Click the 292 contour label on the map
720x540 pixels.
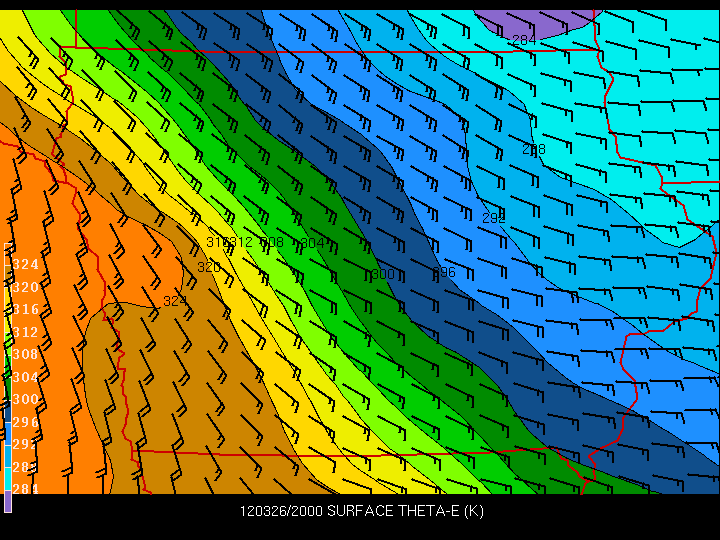point(494,218)
